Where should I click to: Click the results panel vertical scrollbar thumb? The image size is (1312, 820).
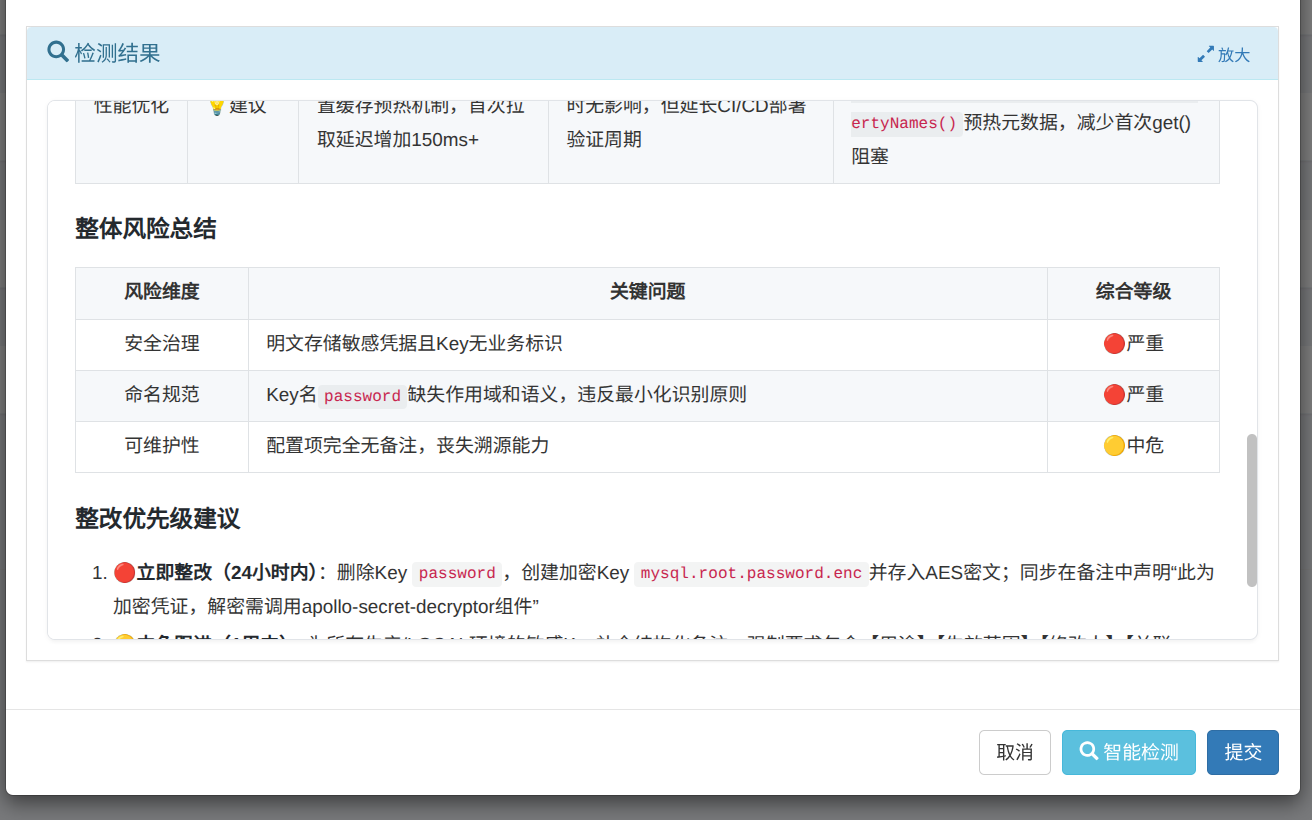click(1252, 510)
